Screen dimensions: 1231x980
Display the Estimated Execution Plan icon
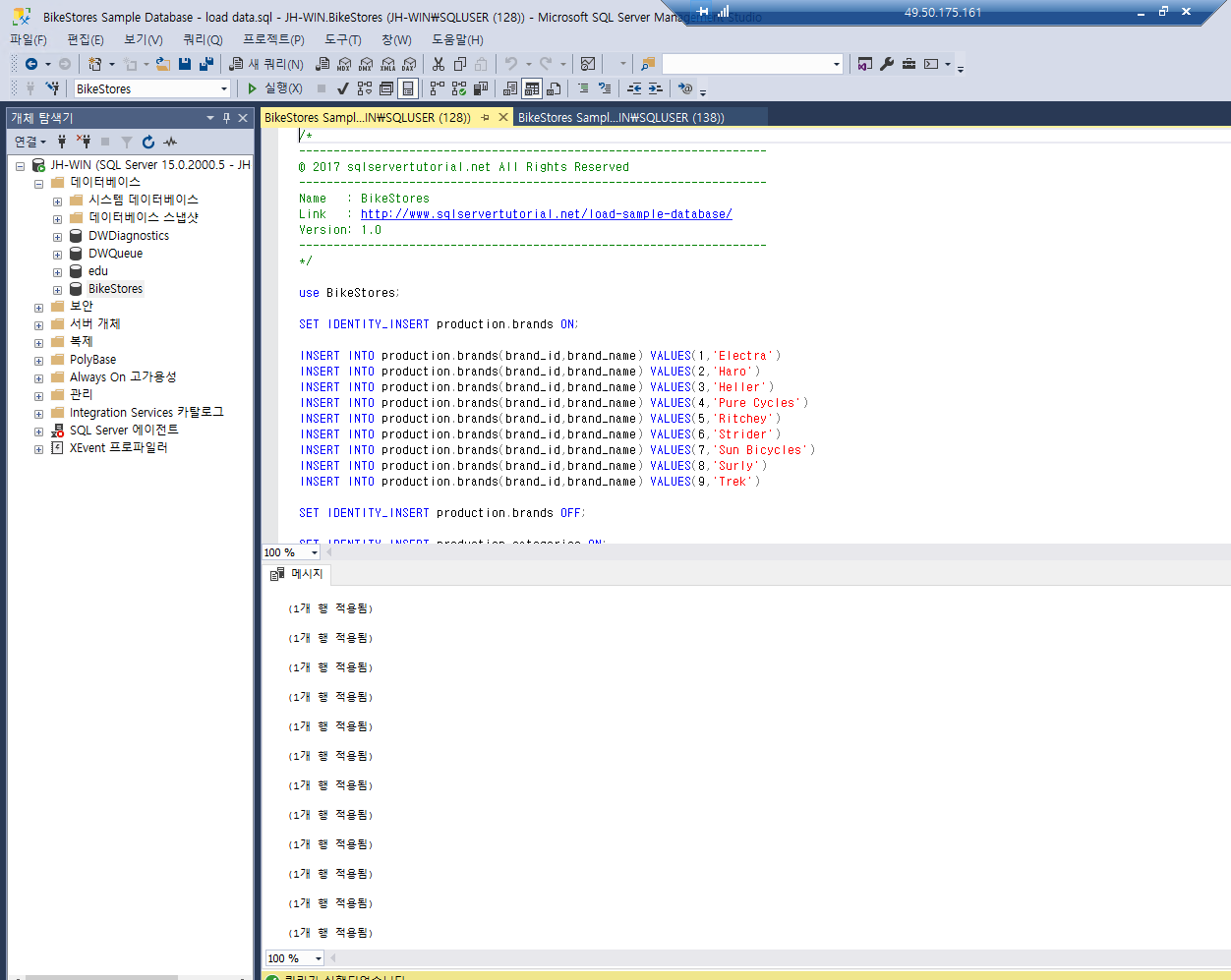coord(365,88)
